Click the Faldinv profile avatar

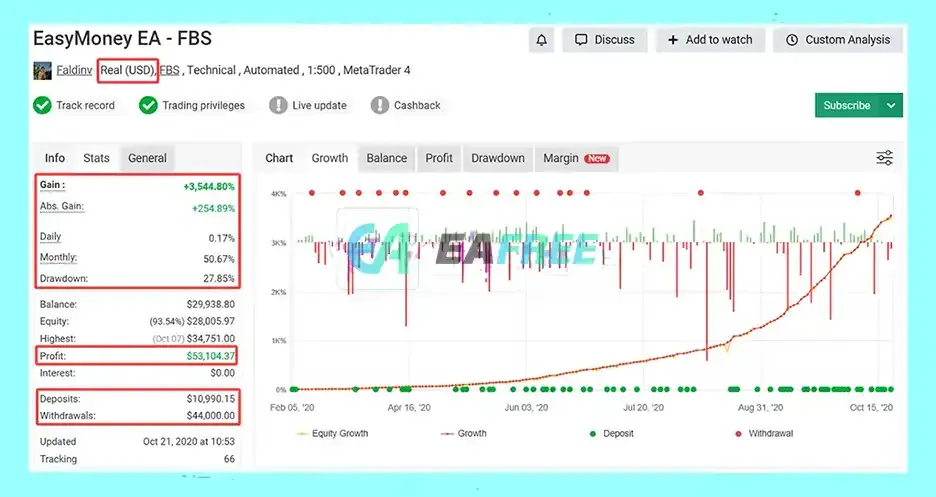(x=42, y=70)
